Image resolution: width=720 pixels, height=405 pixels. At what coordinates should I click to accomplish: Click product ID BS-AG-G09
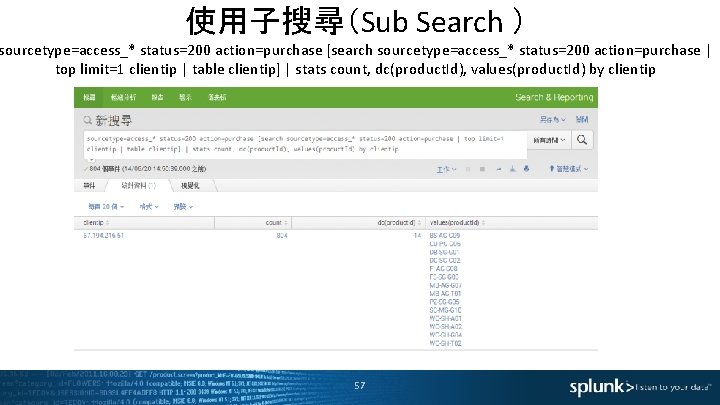point(444,236)
